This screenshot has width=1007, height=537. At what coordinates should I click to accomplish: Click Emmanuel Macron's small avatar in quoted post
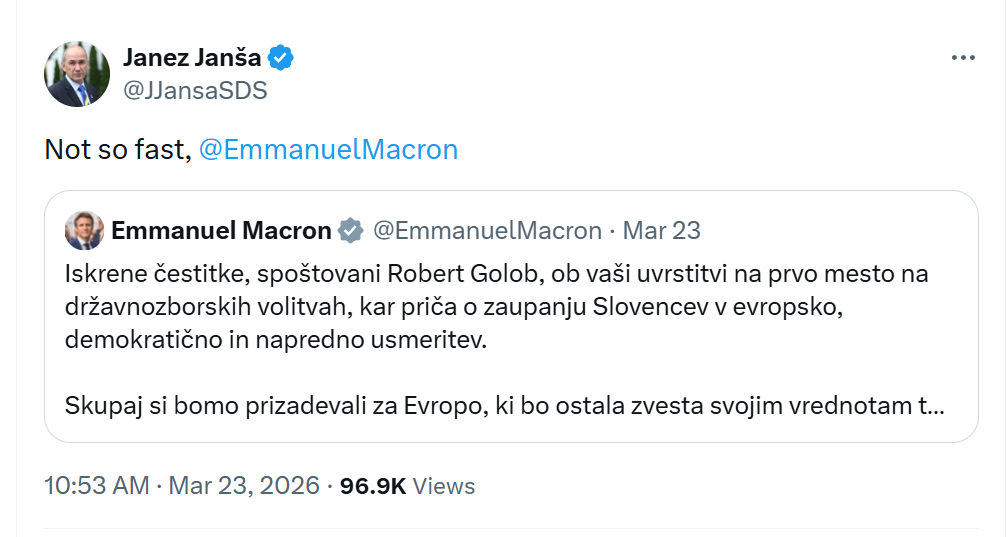pyautogui.click(x=84, y=231)
